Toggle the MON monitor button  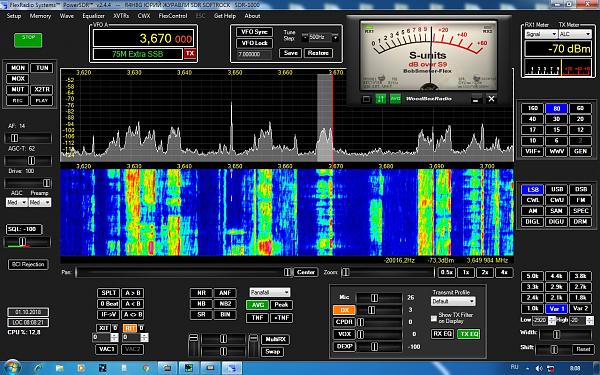click(x=18, y=68)
